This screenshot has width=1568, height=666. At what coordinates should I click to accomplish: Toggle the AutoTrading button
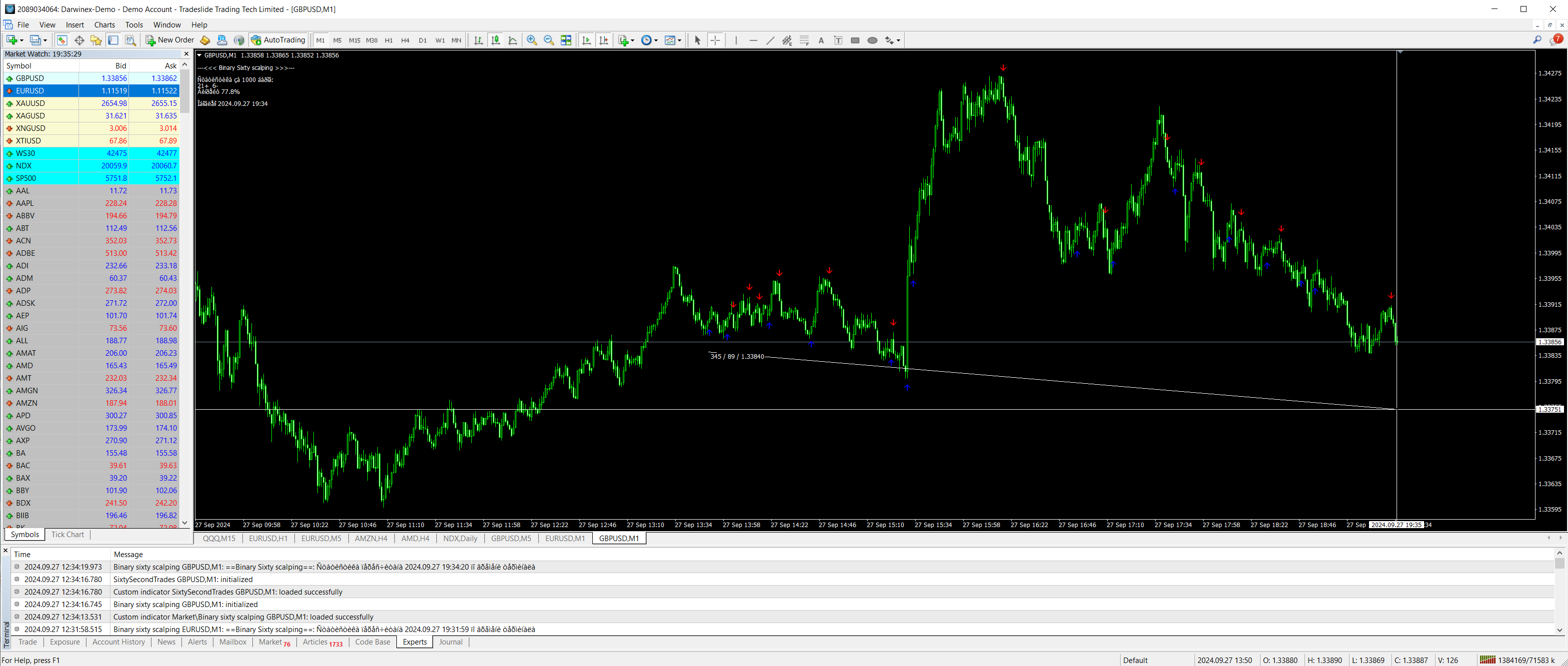point(278,40)
